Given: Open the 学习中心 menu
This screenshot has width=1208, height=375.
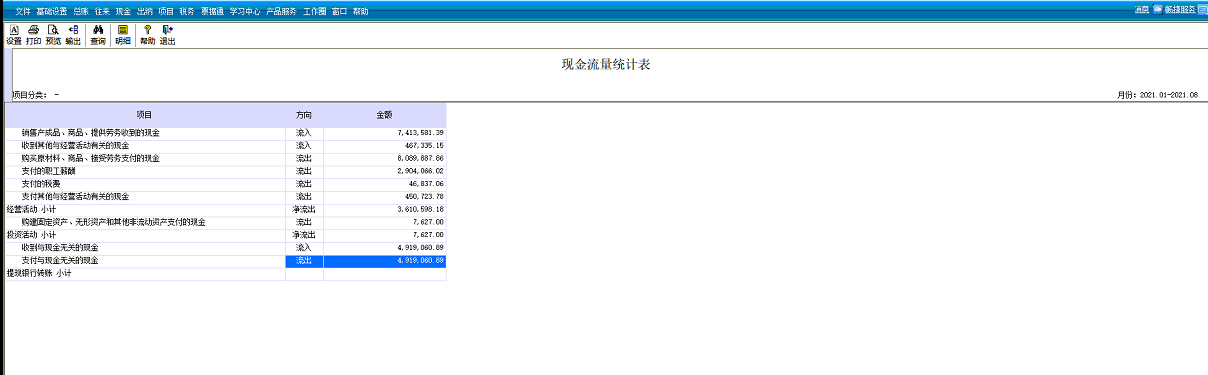Looking at the screenshot, I should (244, 11).
